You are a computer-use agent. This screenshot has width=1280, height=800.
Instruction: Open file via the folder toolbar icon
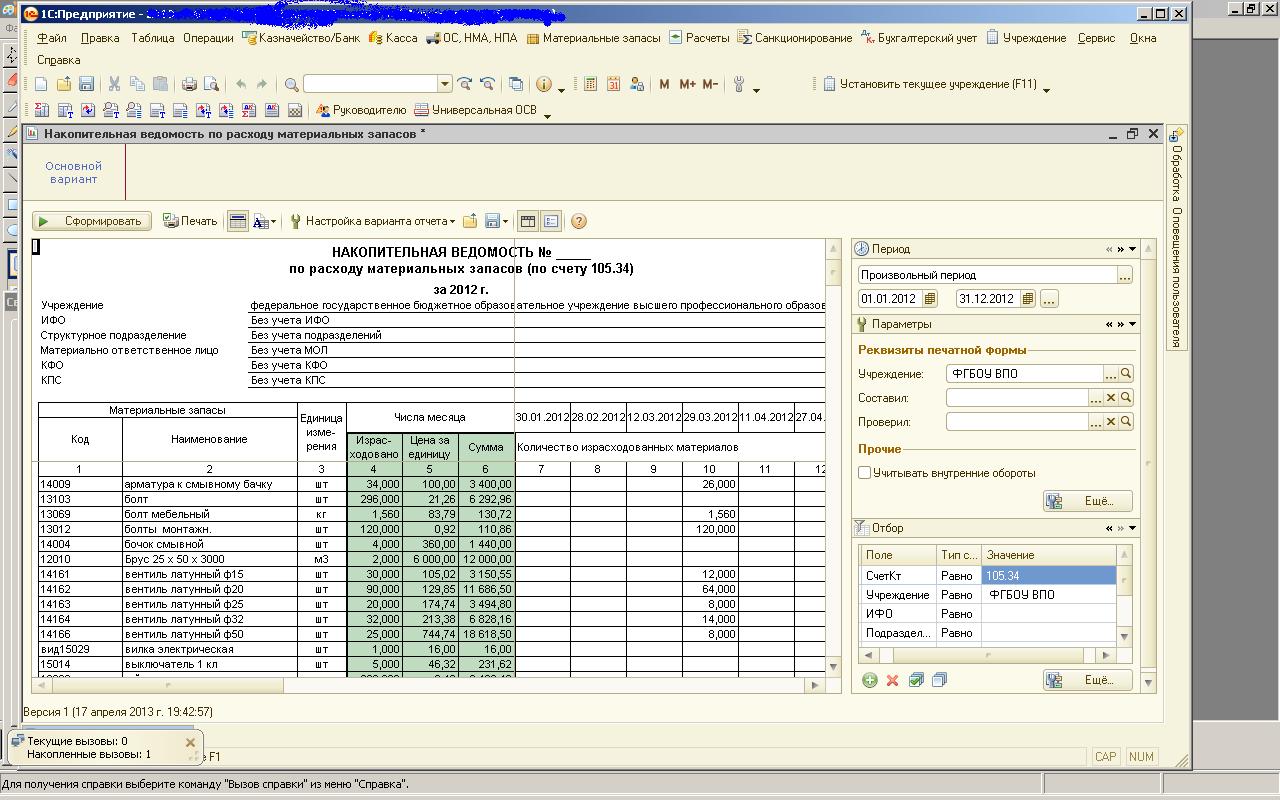click(64, 85)
